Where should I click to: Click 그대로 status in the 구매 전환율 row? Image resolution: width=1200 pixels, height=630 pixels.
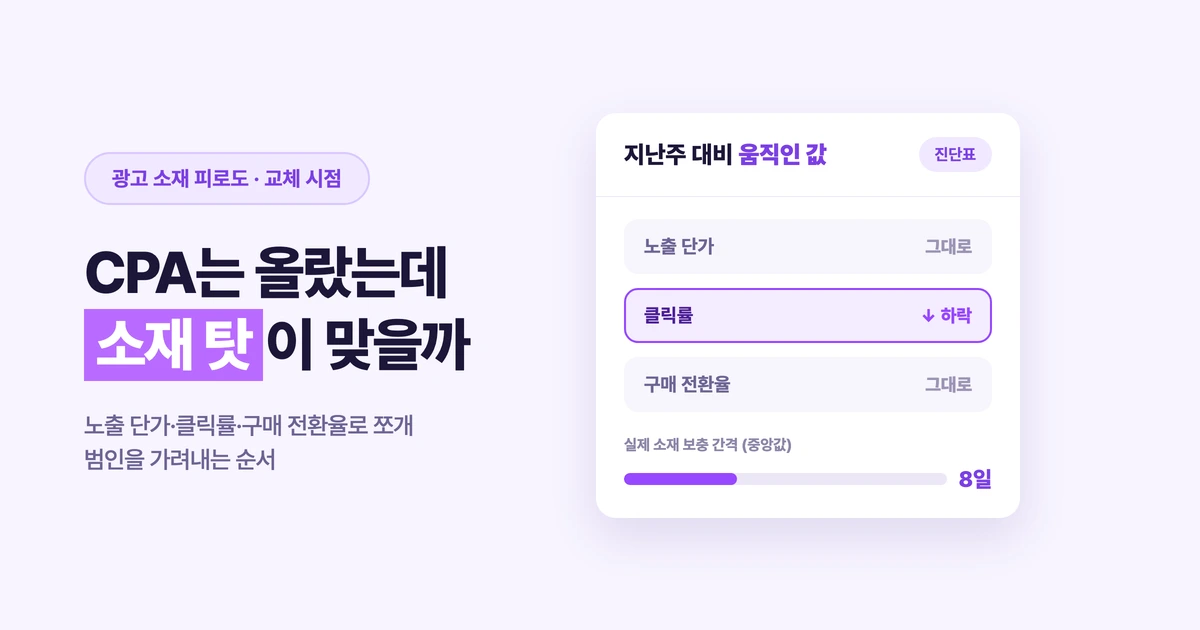coord(948,384)
